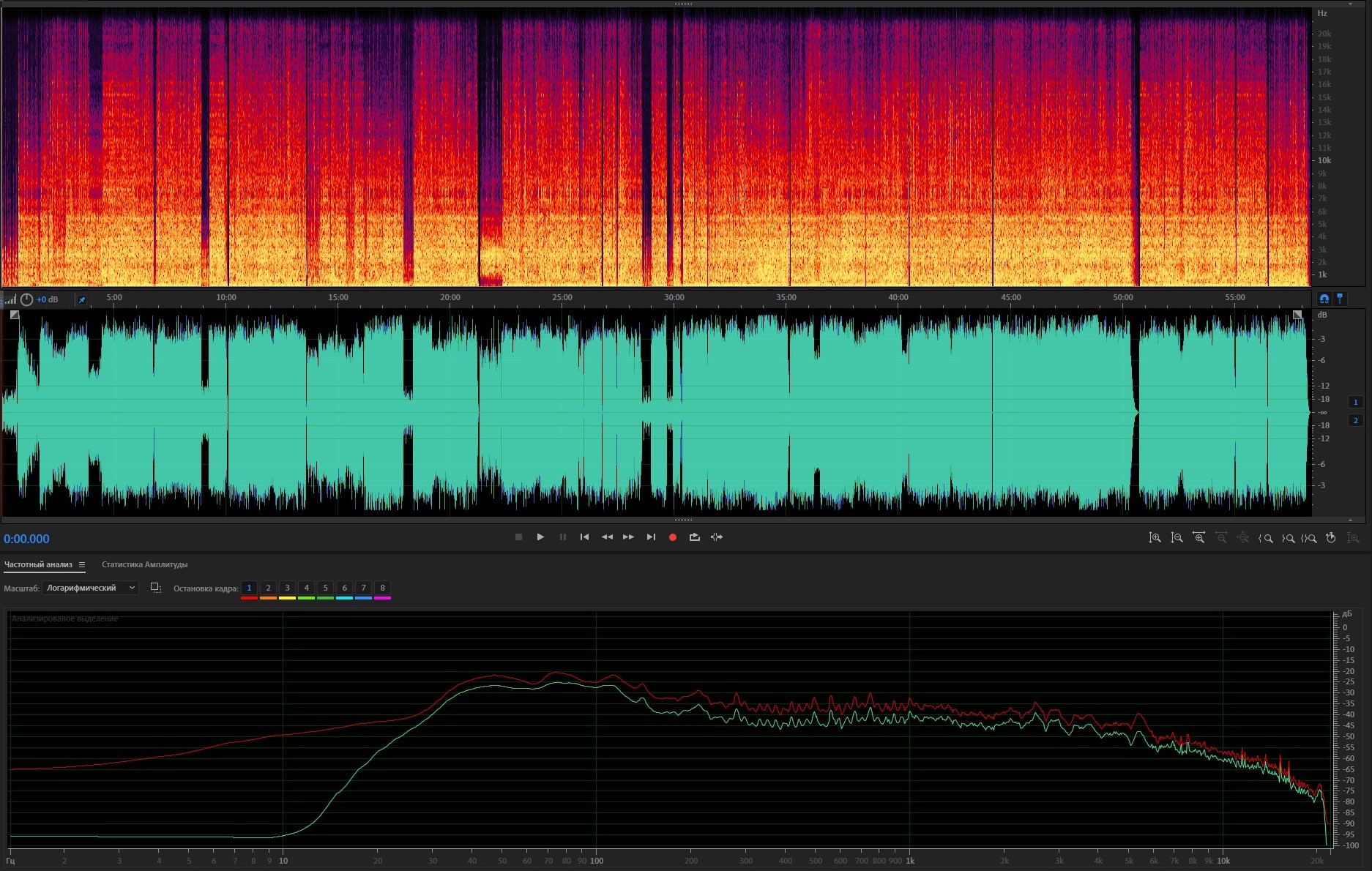Image resolution: width=1372 pixels, height=871 pixels.
Task: Select frame hold button 6
Action: point(344,588)
